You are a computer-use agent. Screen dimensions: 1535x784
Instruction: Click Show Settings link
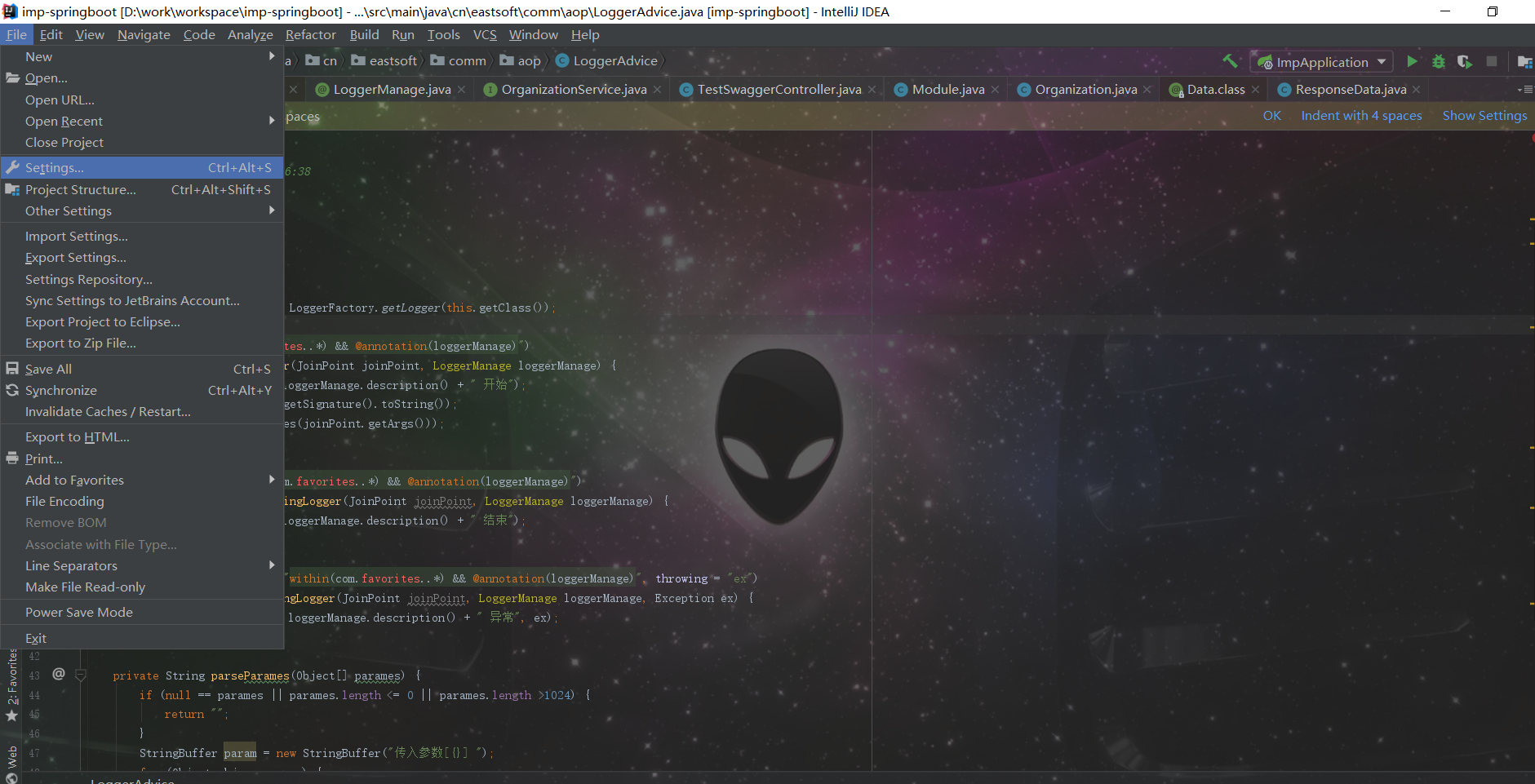point(1484,116)
